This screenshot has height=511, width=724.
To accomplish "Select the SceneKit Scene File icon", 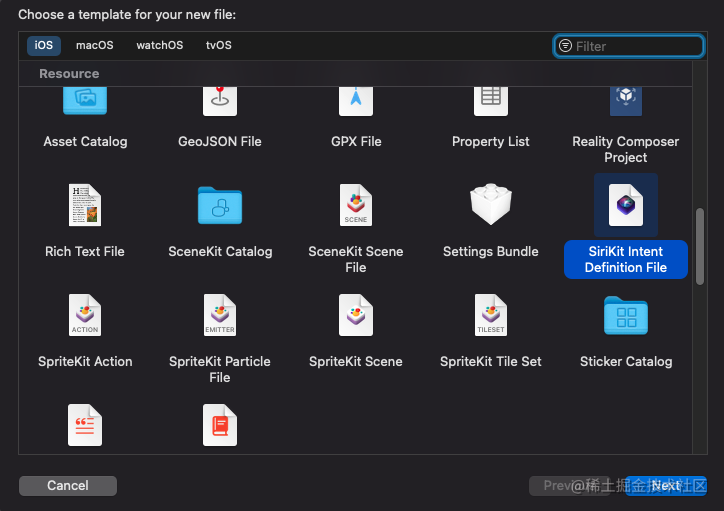I will click(x=356, y=205).
